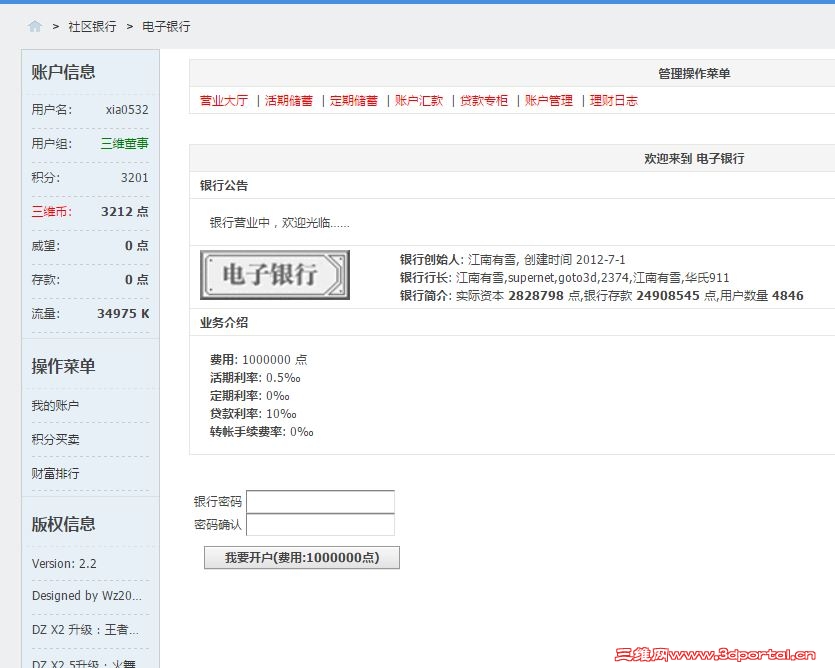Open the 社区银行 breadcrumb link
The width and height of the screenshot is (835, 668).
[x=92, y=27]
